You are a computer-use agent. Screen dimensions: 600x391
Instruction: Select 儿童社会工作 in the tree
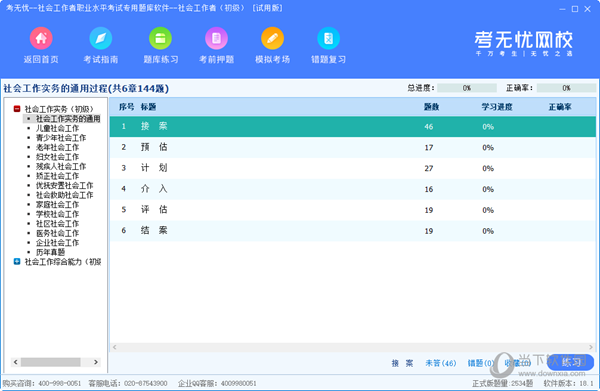click(x=57, y=128)
